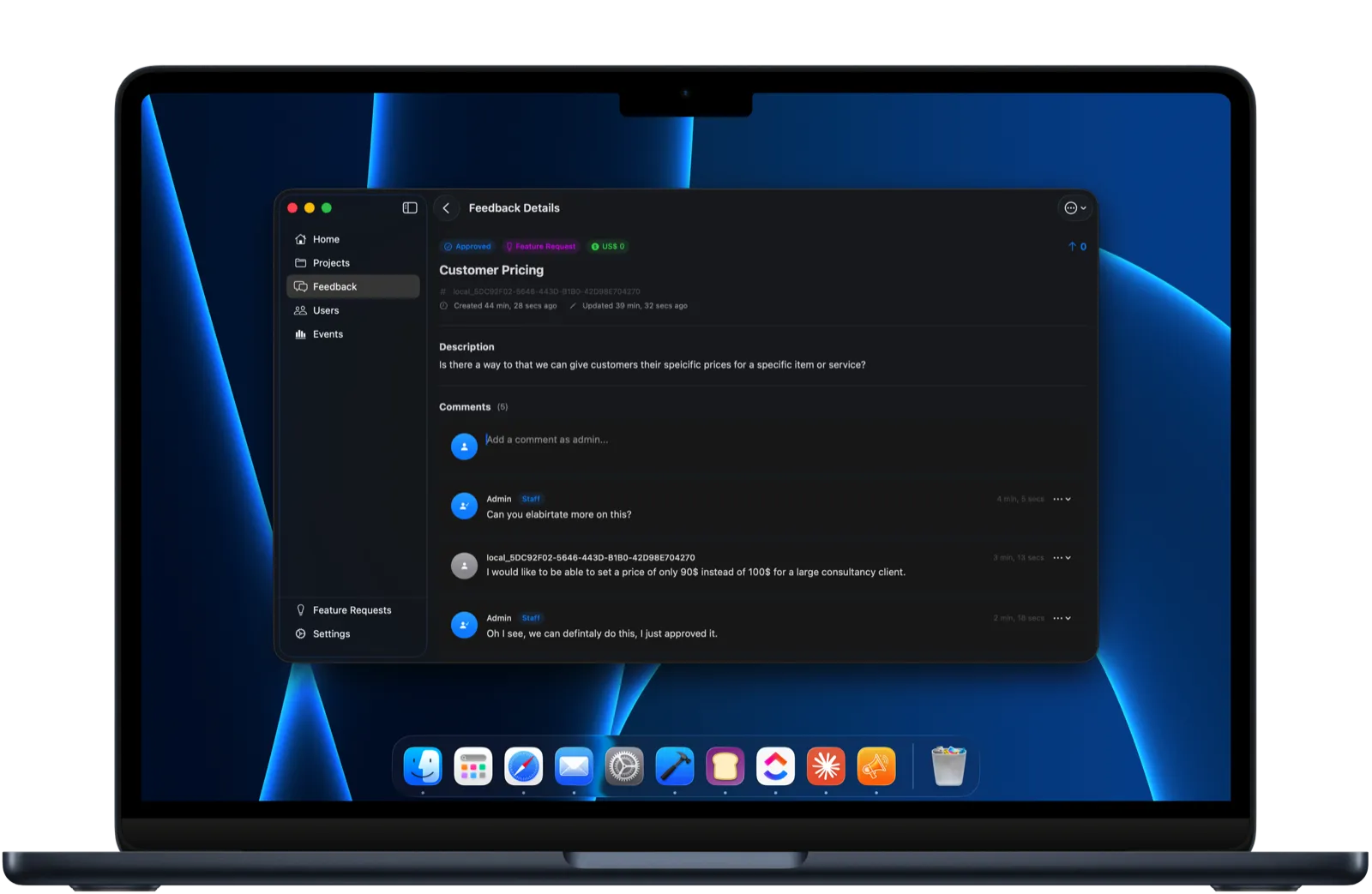Toggle the Feature Request tag badge
The image size is (1372, 894).
(x=541, y=246)
